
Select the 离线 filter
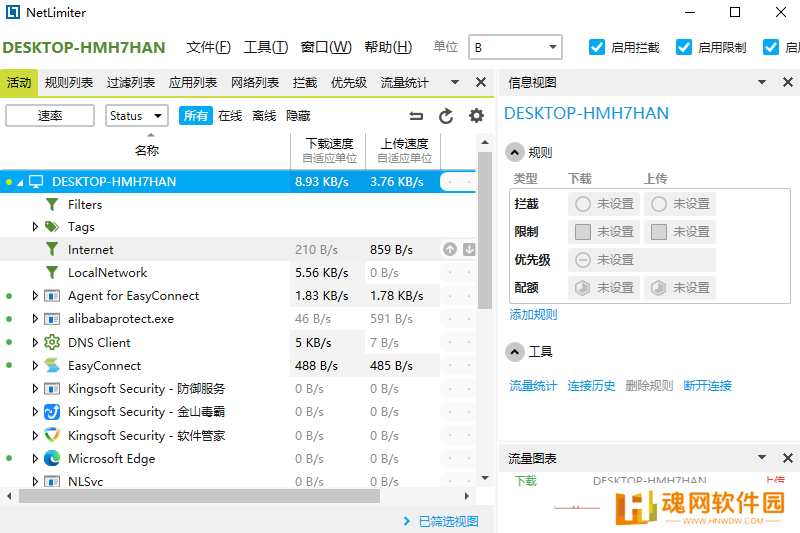point(264,116)
